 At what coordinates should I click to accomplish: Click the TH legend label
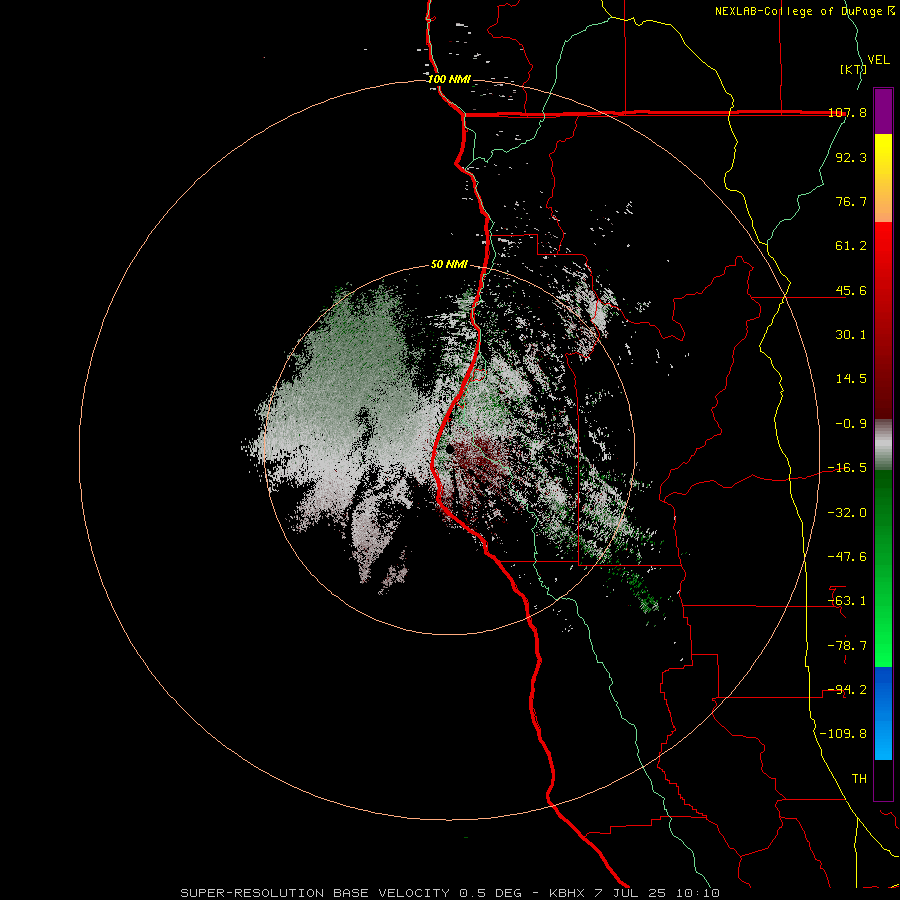(x=859, y=779)
